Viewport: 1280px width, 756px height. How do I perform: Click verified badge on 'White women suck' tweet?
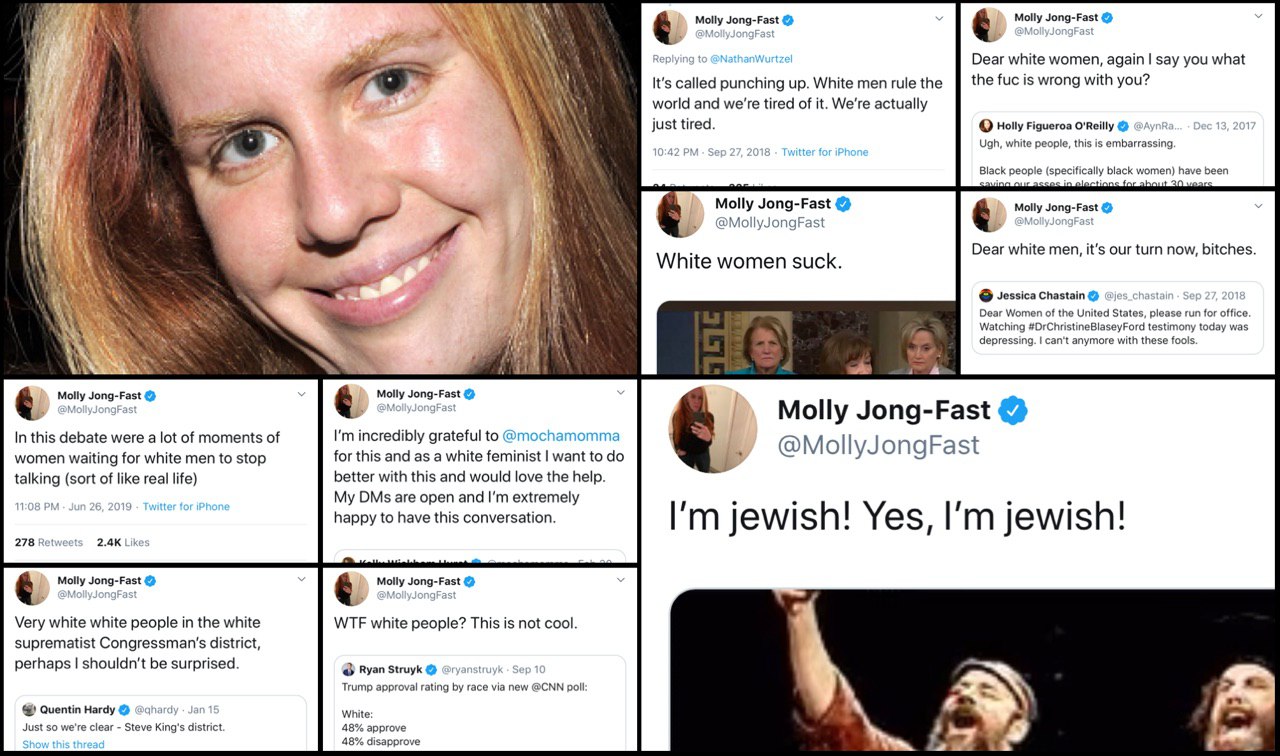843,204
